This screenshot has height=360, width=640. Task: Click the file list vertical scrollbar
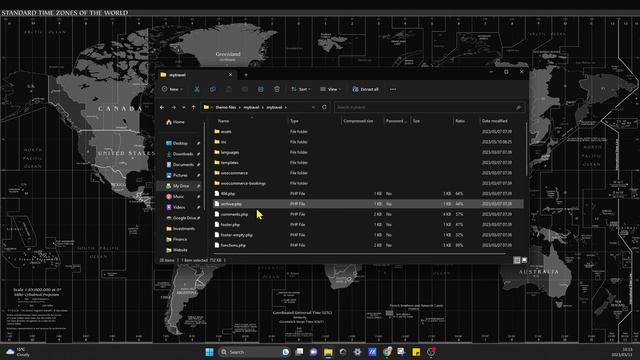[526, 149]
